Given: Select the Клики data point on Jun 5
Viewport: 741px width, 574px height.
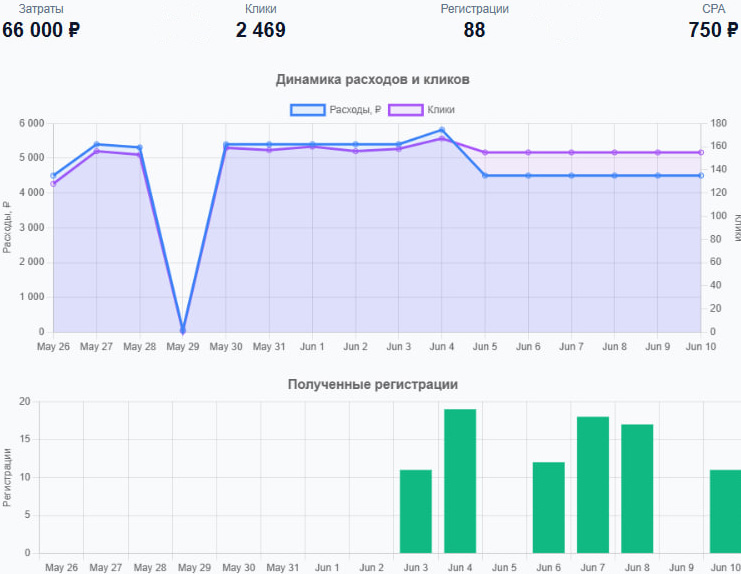Looking at the screenshot, I should (485, 153).
